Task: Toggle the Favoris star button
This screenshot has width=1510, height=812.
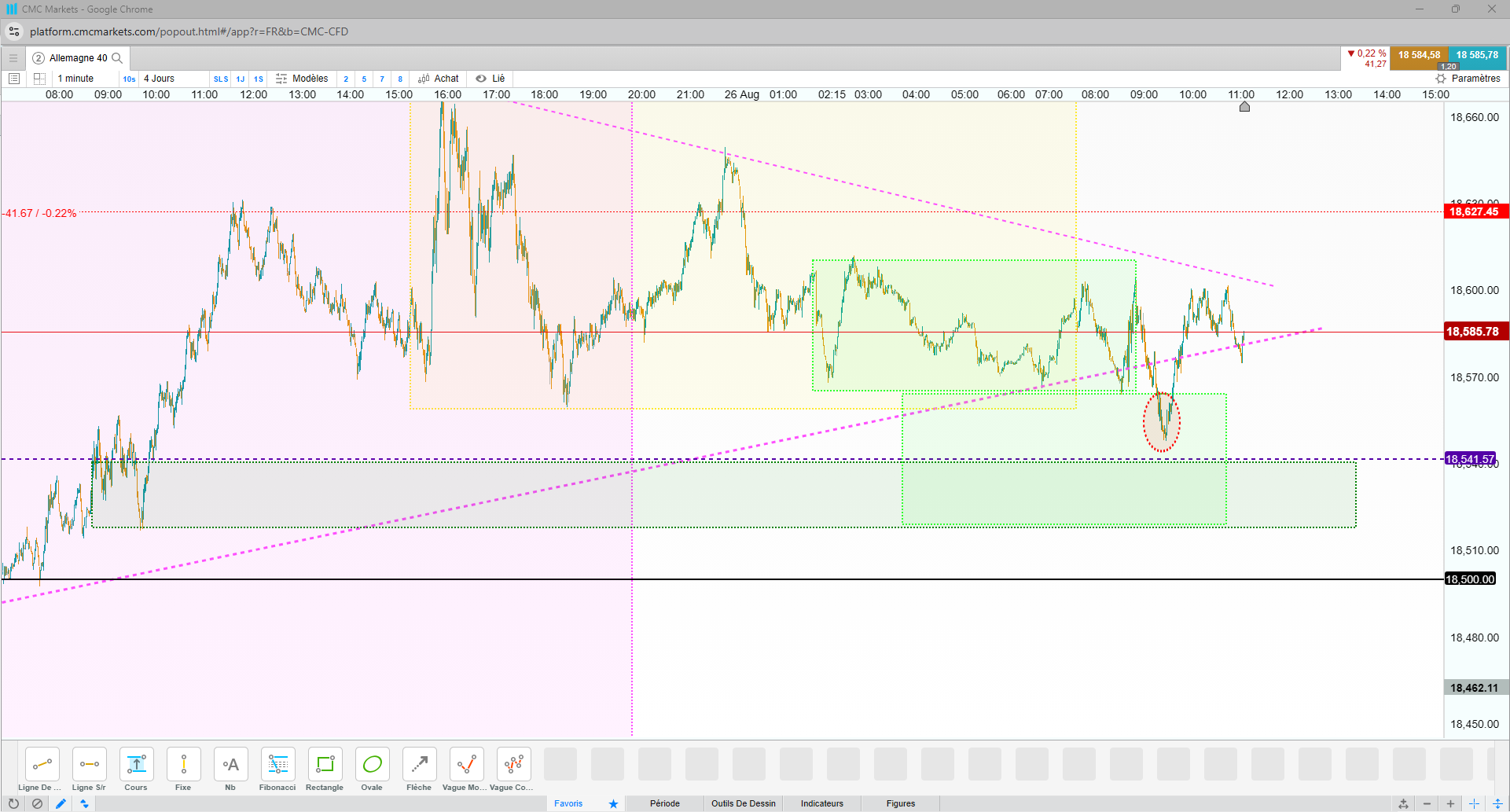Action: pyautogui.click(x=613, y=803)
